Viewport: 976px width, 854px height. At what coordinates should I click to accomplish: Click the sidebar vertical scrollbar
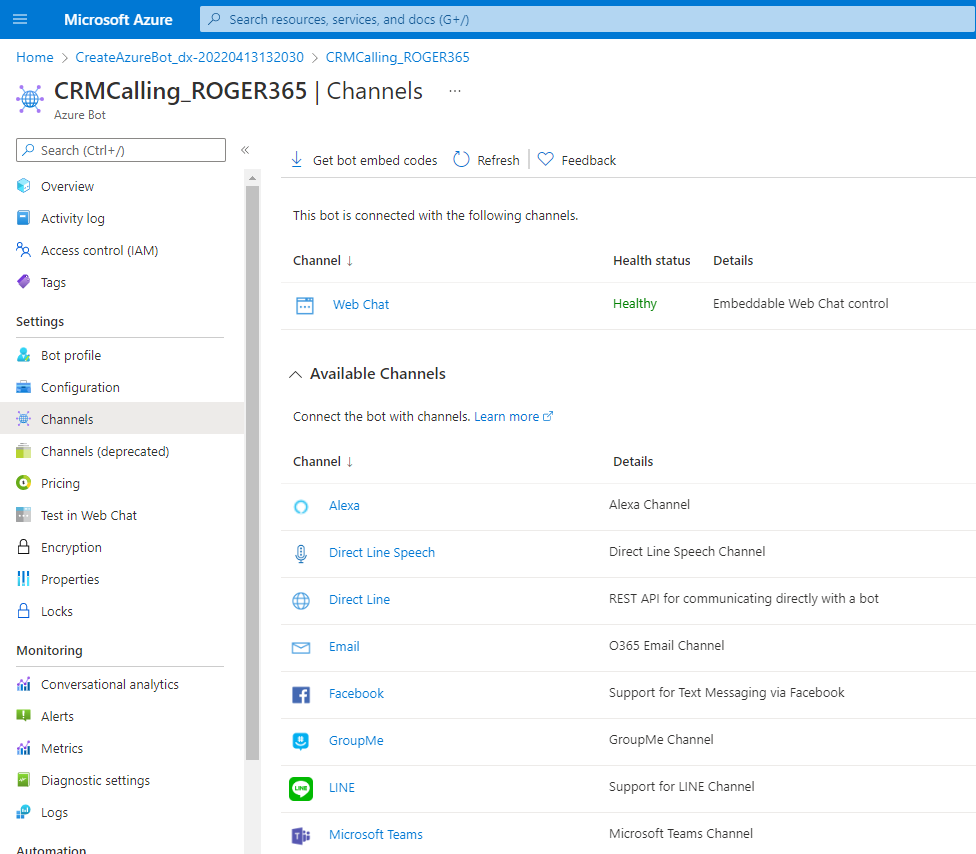pos(252,470)
